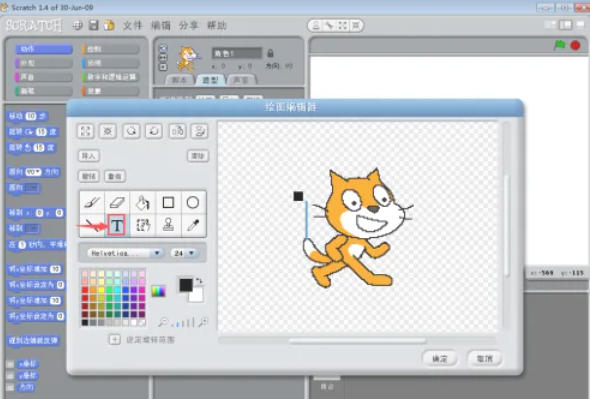
Task: Select the black foreground color swatch
Action: click(186, 285)
